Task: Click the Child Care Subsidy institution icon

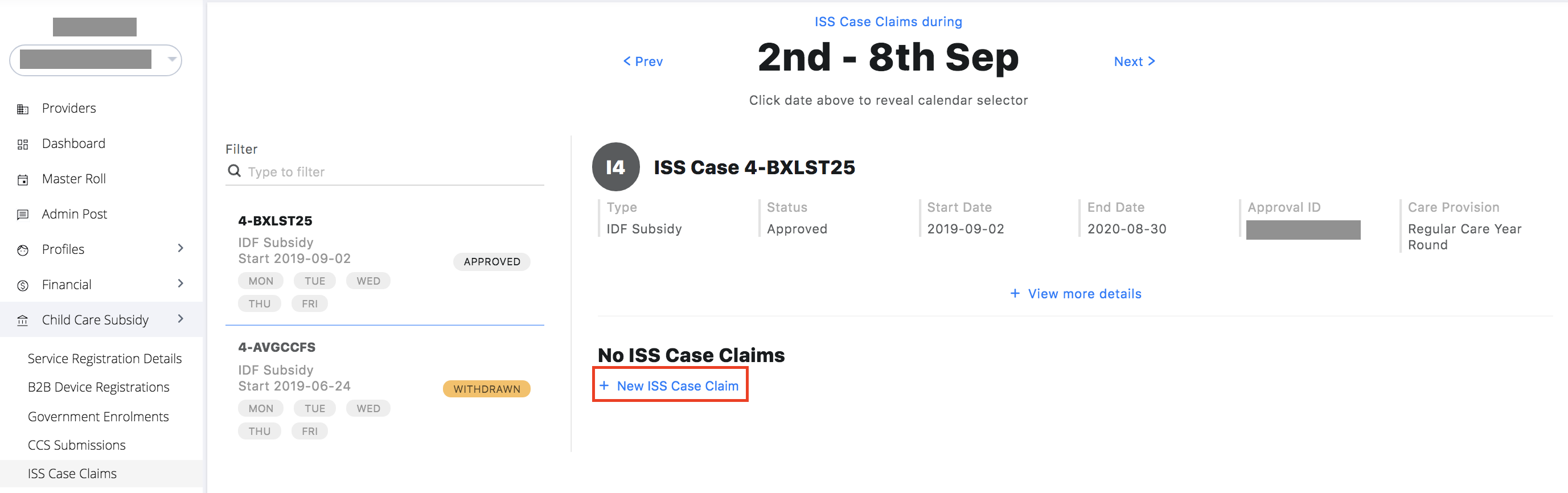Action: (23, 320)
